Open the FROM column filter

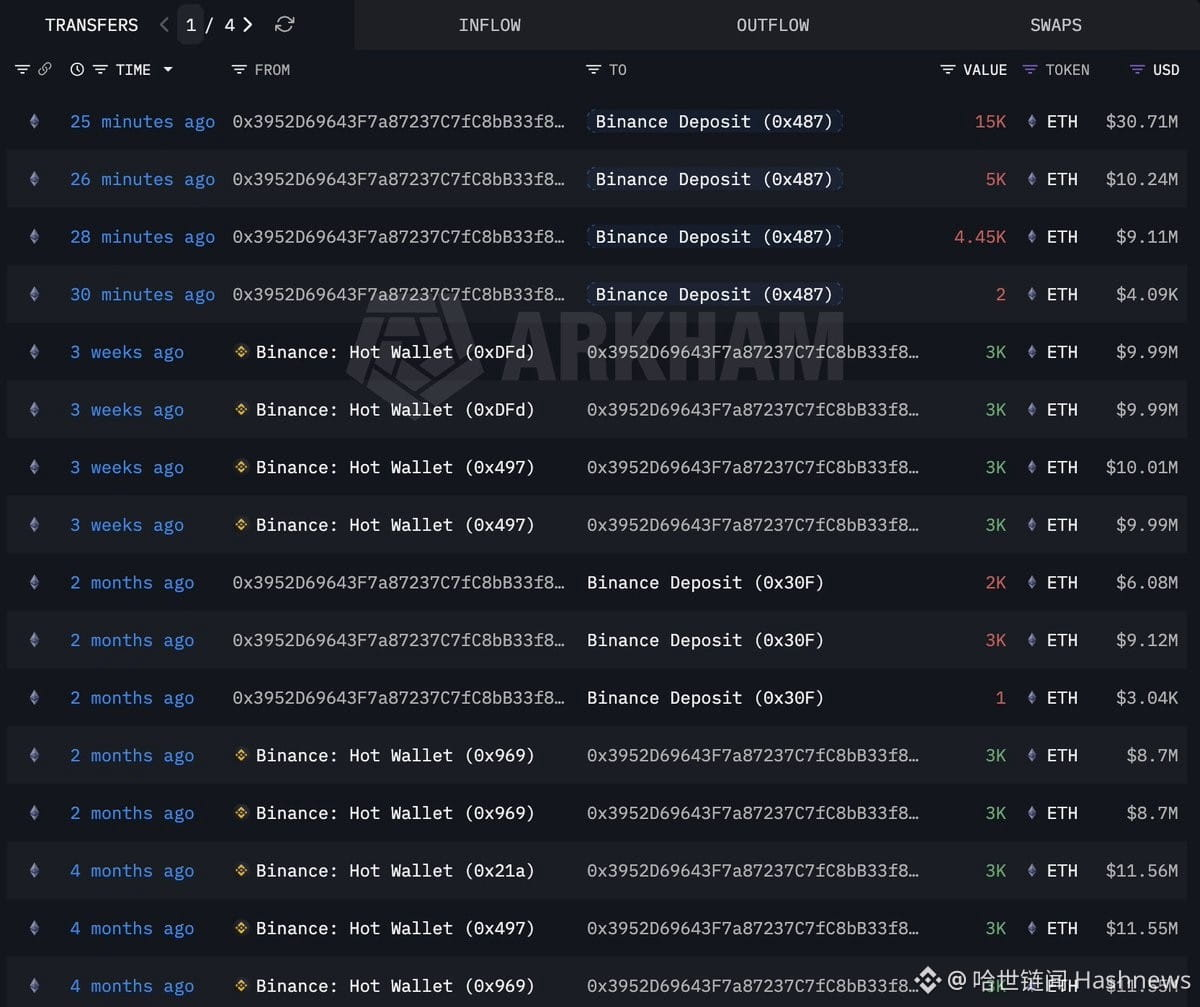coord(239,70)
